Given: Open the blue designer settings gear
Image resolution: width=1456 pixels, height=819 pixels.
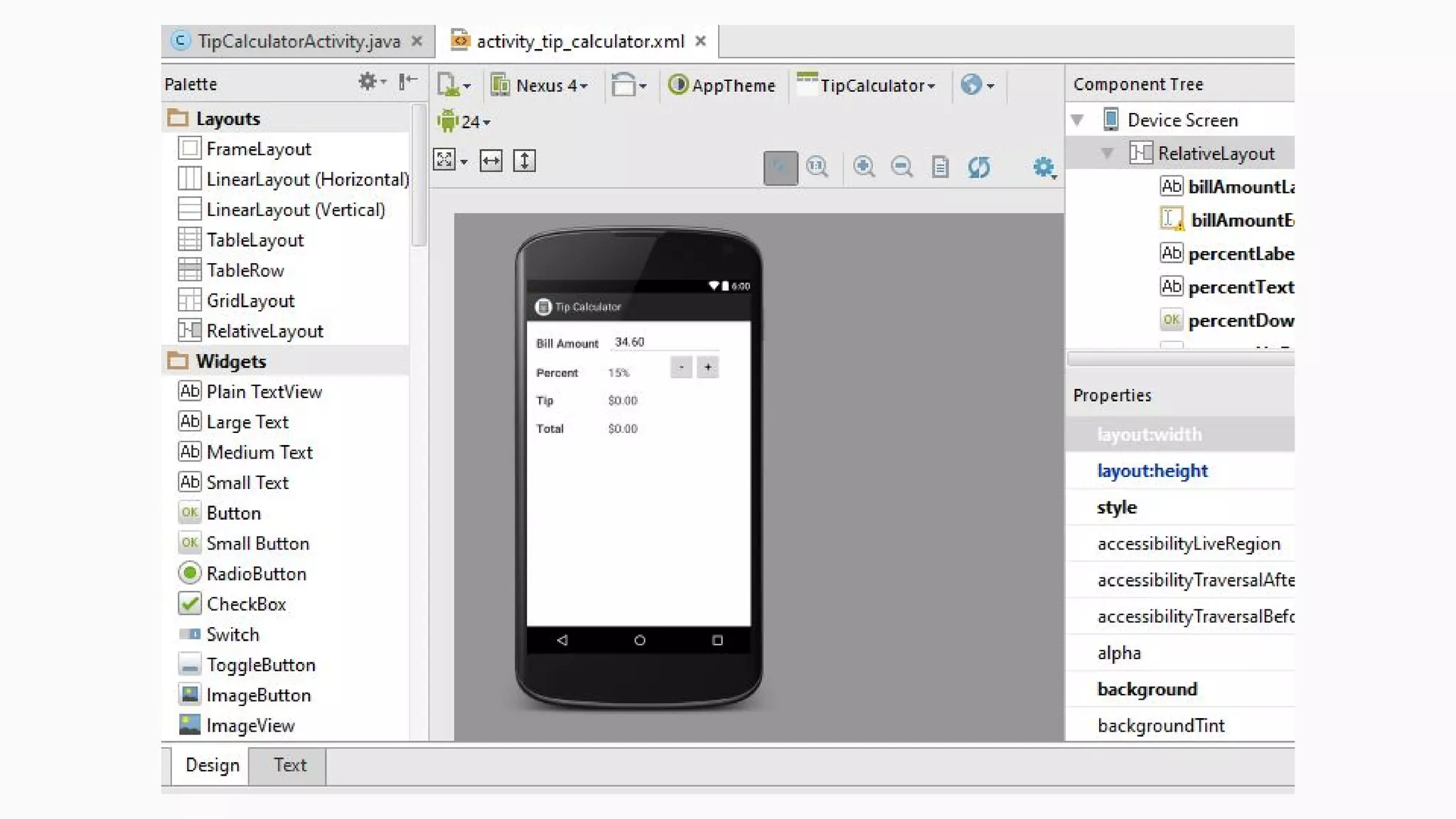Looking at the screenshot, I should click(x=1043, y=168).
